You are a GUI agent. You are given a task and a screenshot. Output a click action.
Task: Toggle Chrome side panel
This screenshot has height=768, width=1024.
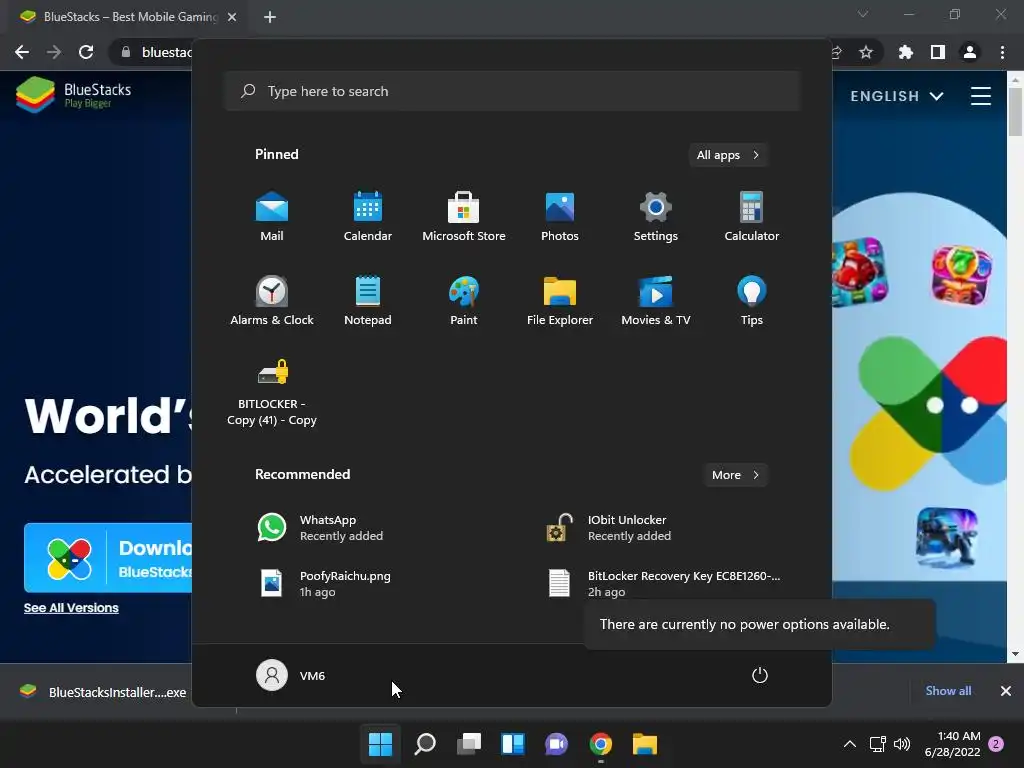coord(938,52)
